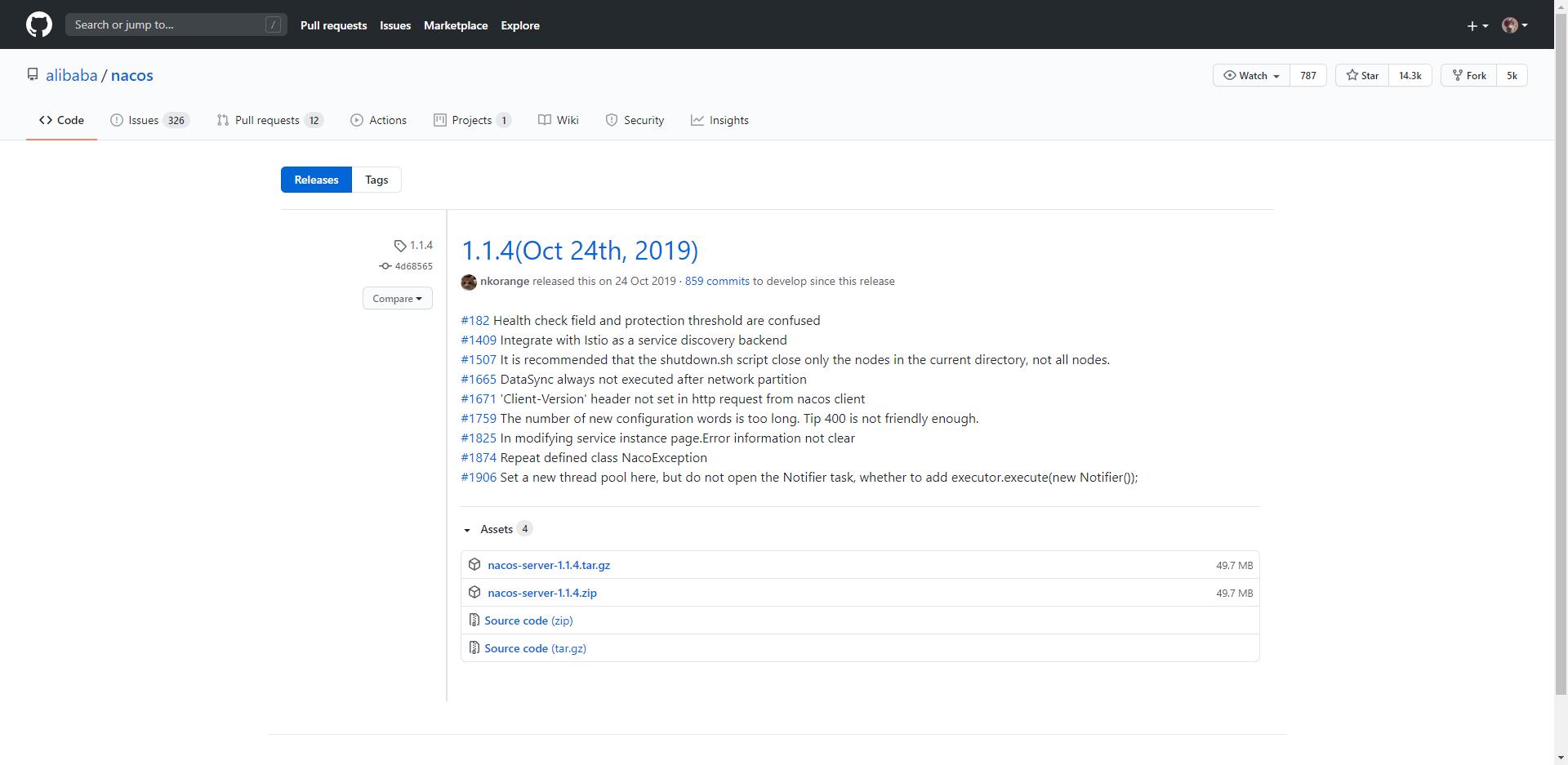Download nacos-server-1.1.4.tar.gz

pyautogui.click(x=549, y=565)
